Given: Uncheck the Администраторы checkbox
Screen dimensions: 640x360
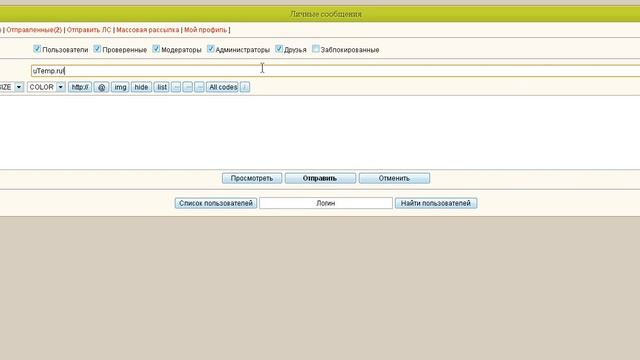Looking at the screenshot, I should coord(211,49).
